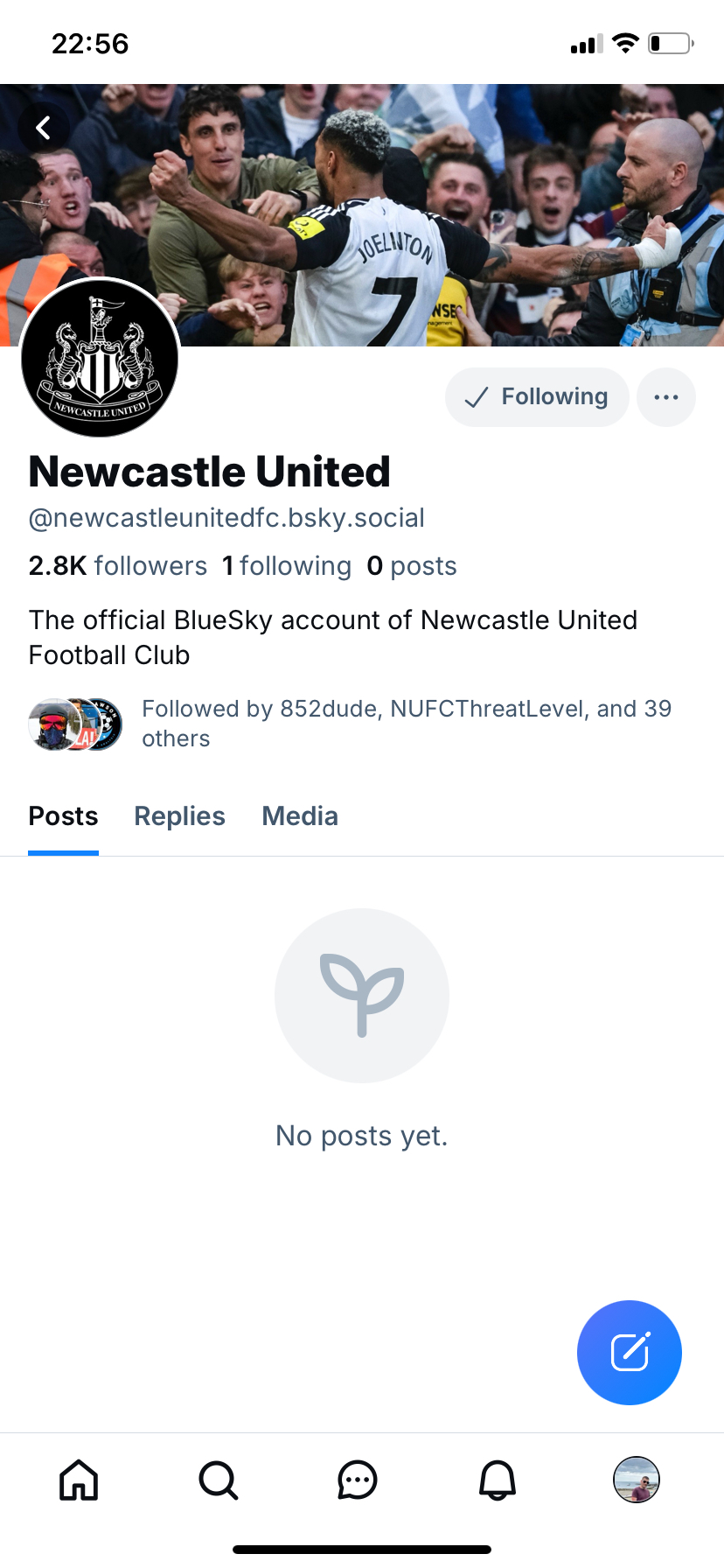The image size is (724, 1568).
Task: Toggle the Following button to unfollow
Action: tap(537, 397)
